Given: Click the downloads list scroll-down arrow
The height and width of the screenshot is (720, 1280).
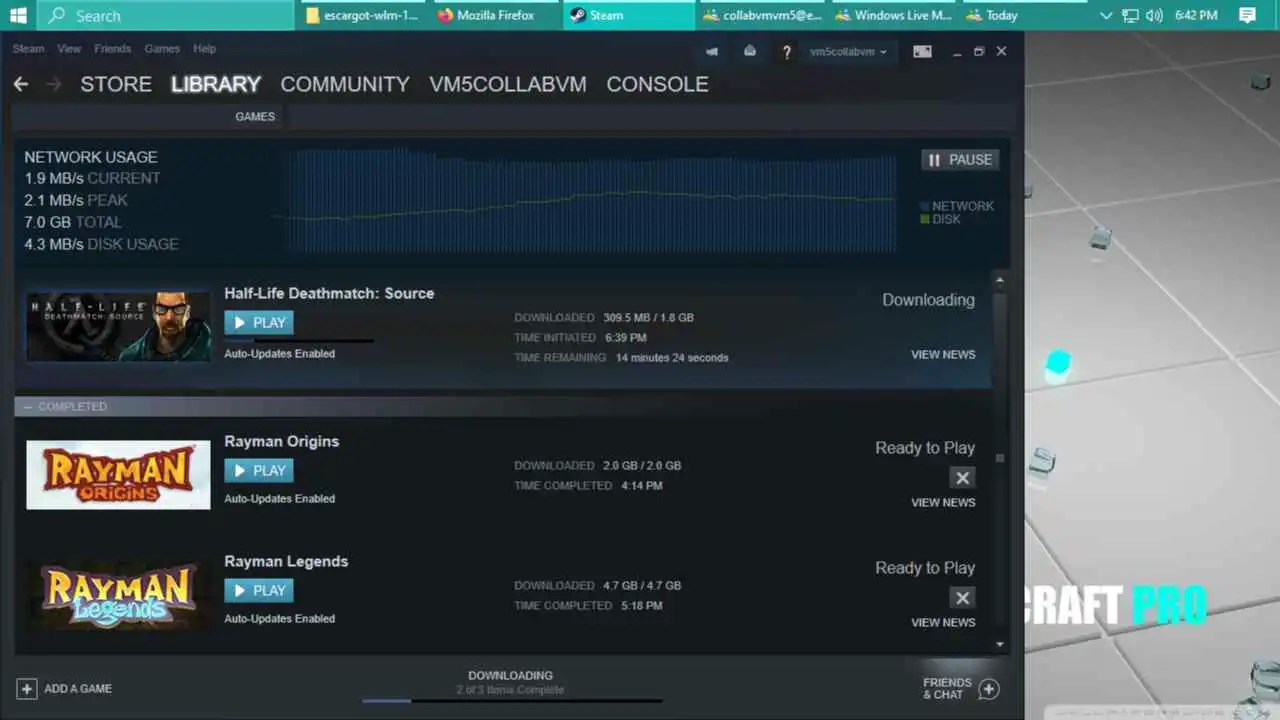Looking at the screenshot, I should 1000,645.
